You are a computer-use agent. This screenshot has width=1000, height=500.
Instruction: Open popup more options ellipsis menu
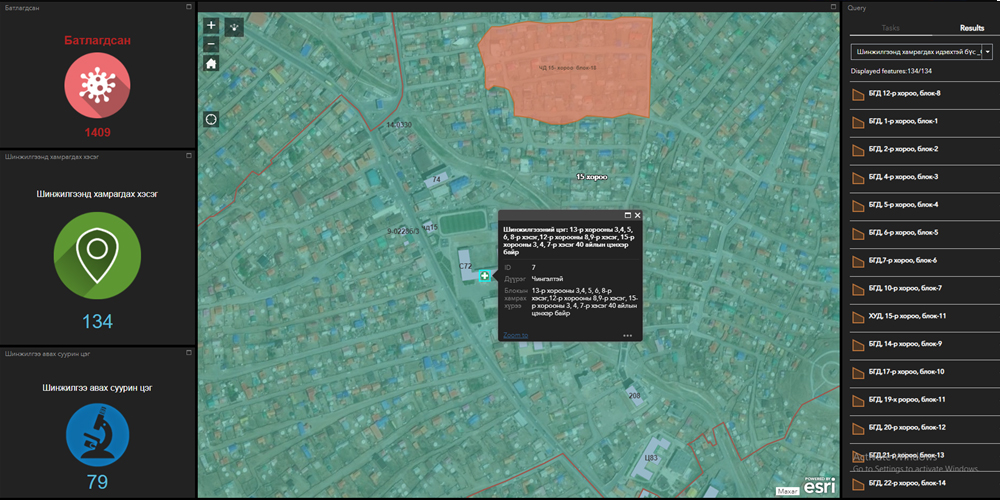(628, 336)
